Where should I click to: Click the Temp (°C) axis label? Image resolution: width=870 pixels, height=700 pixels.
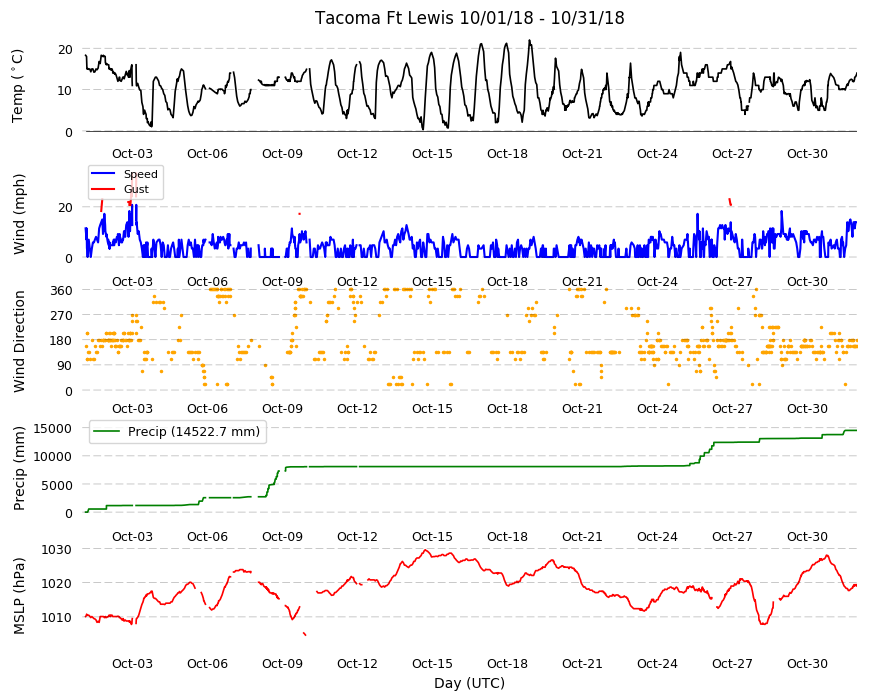click(18, 85)
